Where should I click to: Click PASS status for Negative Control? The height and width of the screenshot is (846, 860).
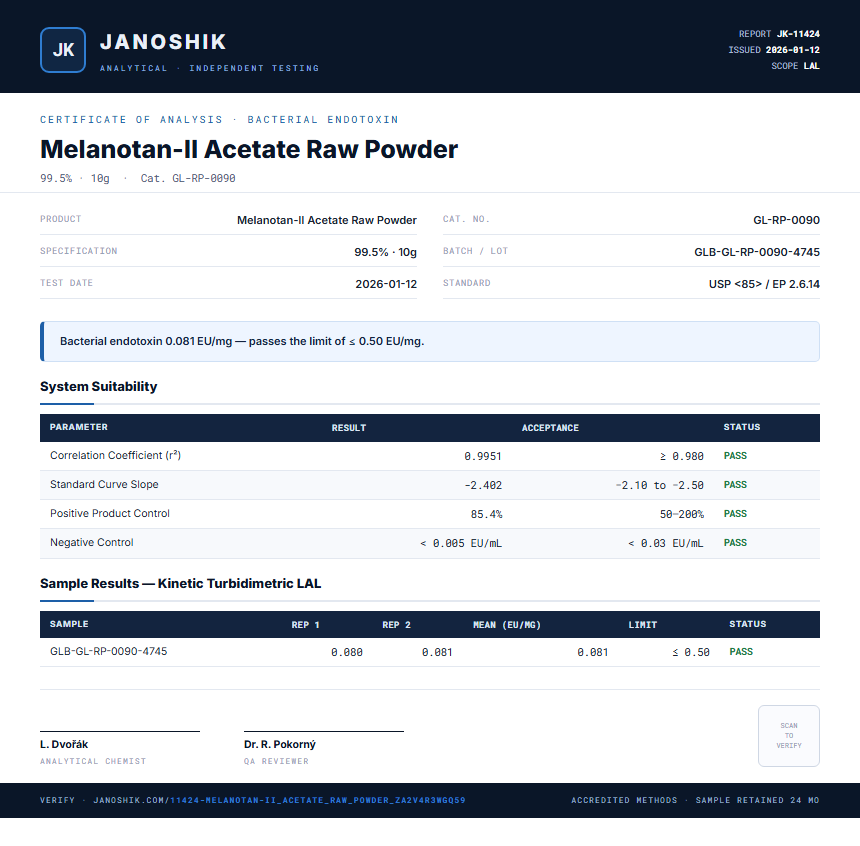coord(735,543)
